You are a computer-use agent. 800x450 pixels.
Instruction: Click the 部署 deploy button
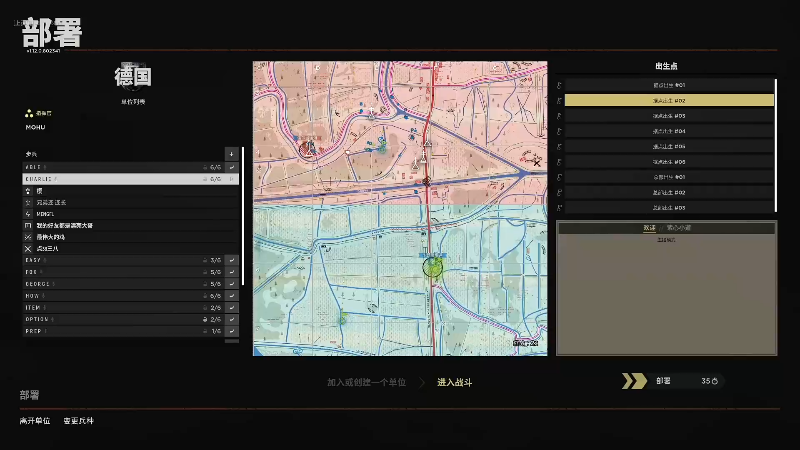coord(672,381)
